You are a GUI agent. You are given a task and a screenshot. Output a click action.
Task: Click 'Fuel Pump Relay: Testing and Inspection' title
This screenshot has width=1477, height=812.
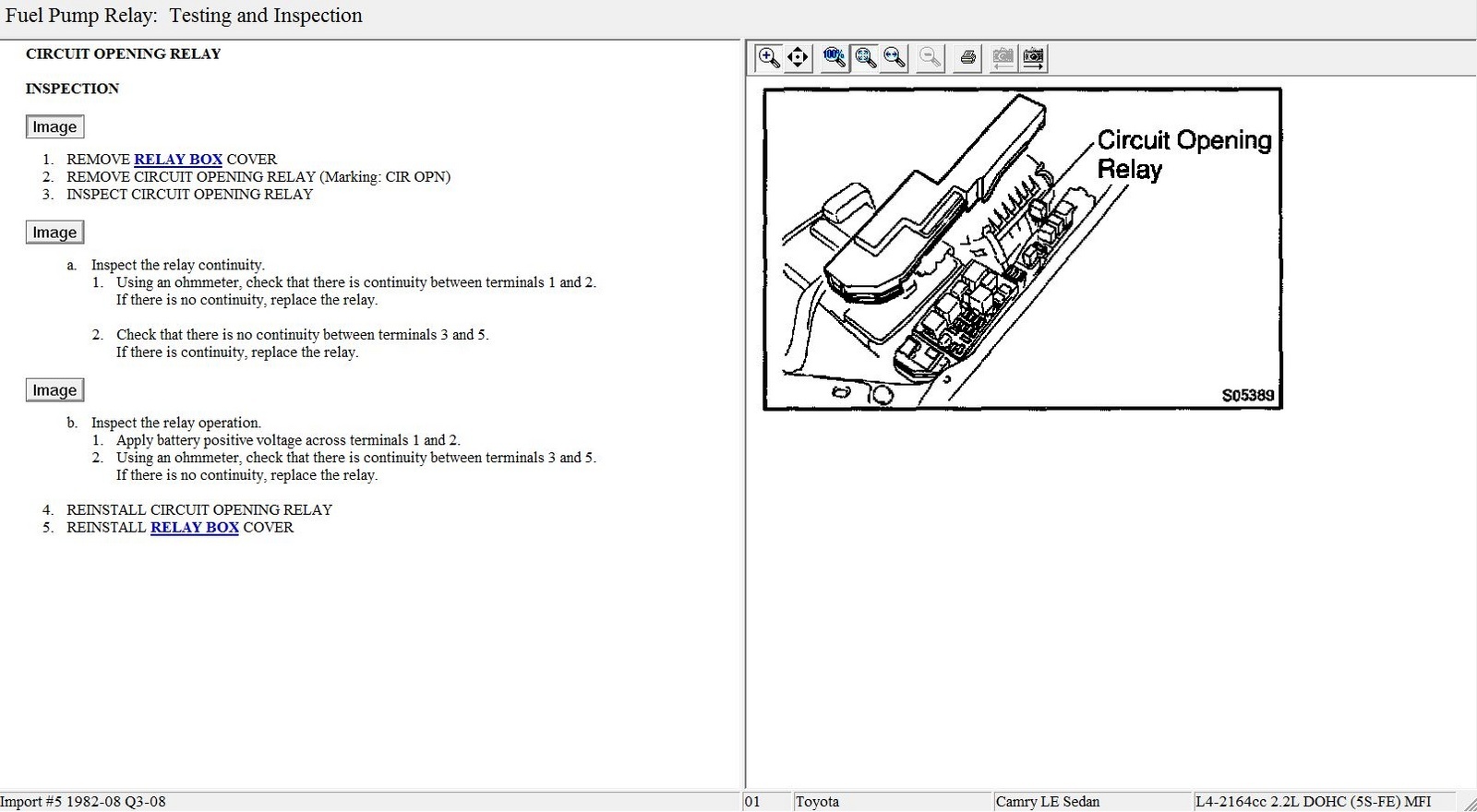(184, 16)
